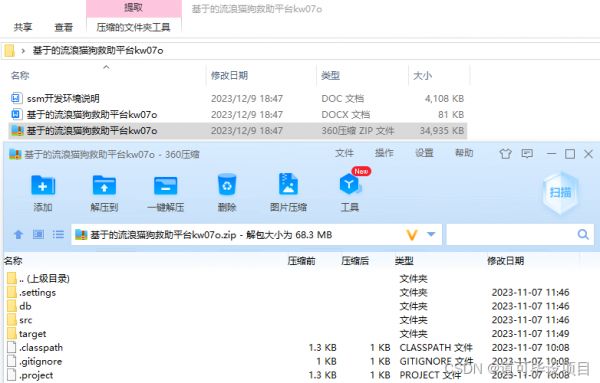Click the 360压缩 ZIP 文件 type cell
The width and height of the screenshot is (600, 383).
(358, 131)
